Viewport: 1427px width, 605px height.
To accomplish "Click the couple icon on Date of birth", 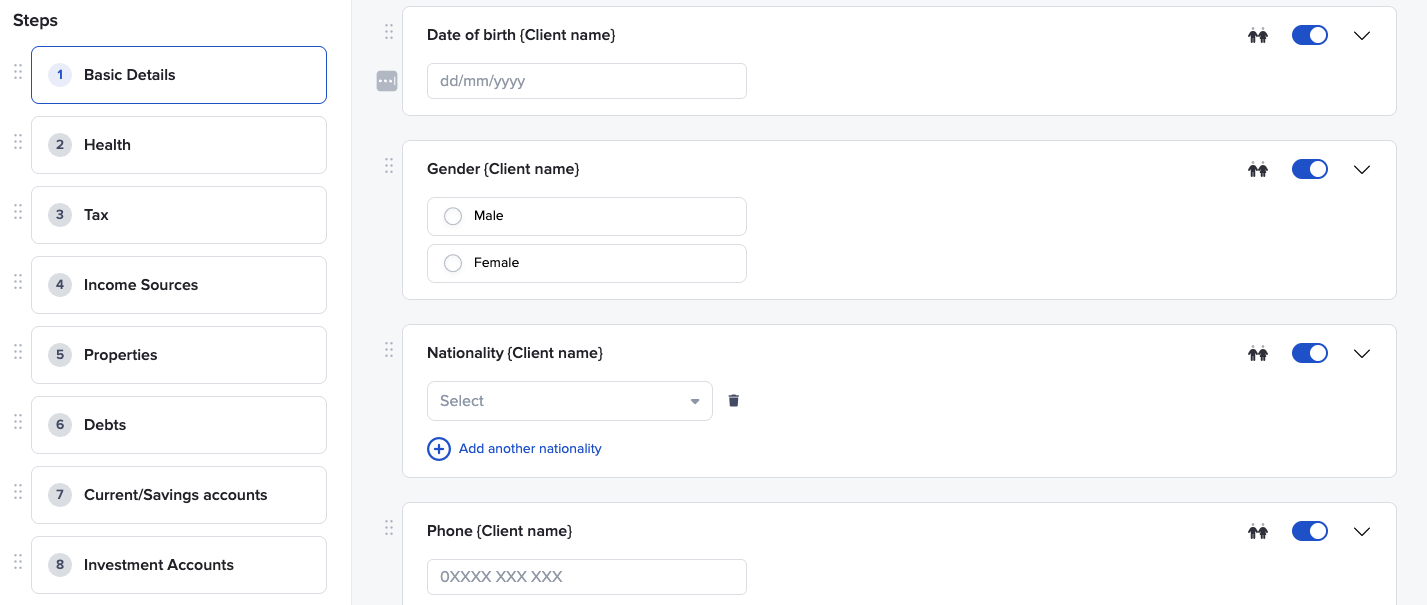I will [x=1257, y=36].
